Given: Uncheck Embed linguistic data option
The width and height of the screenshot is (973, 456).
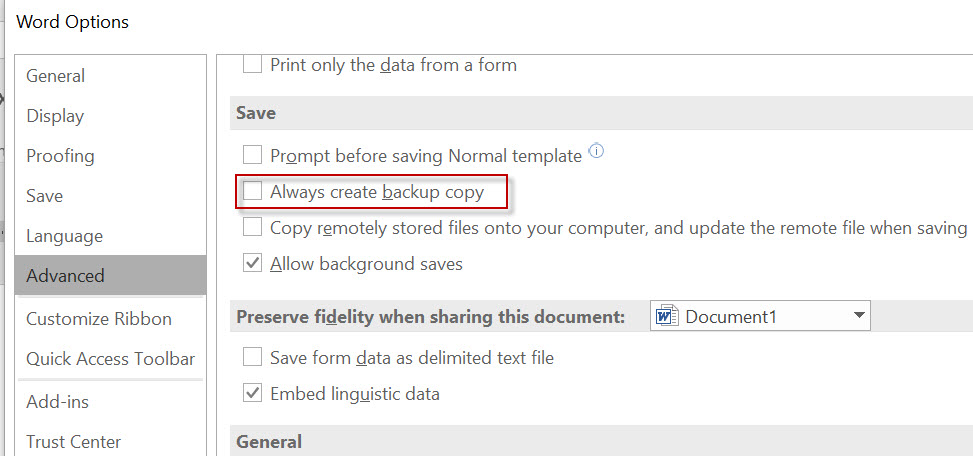Looking at the screenshot, I should 252,393.
